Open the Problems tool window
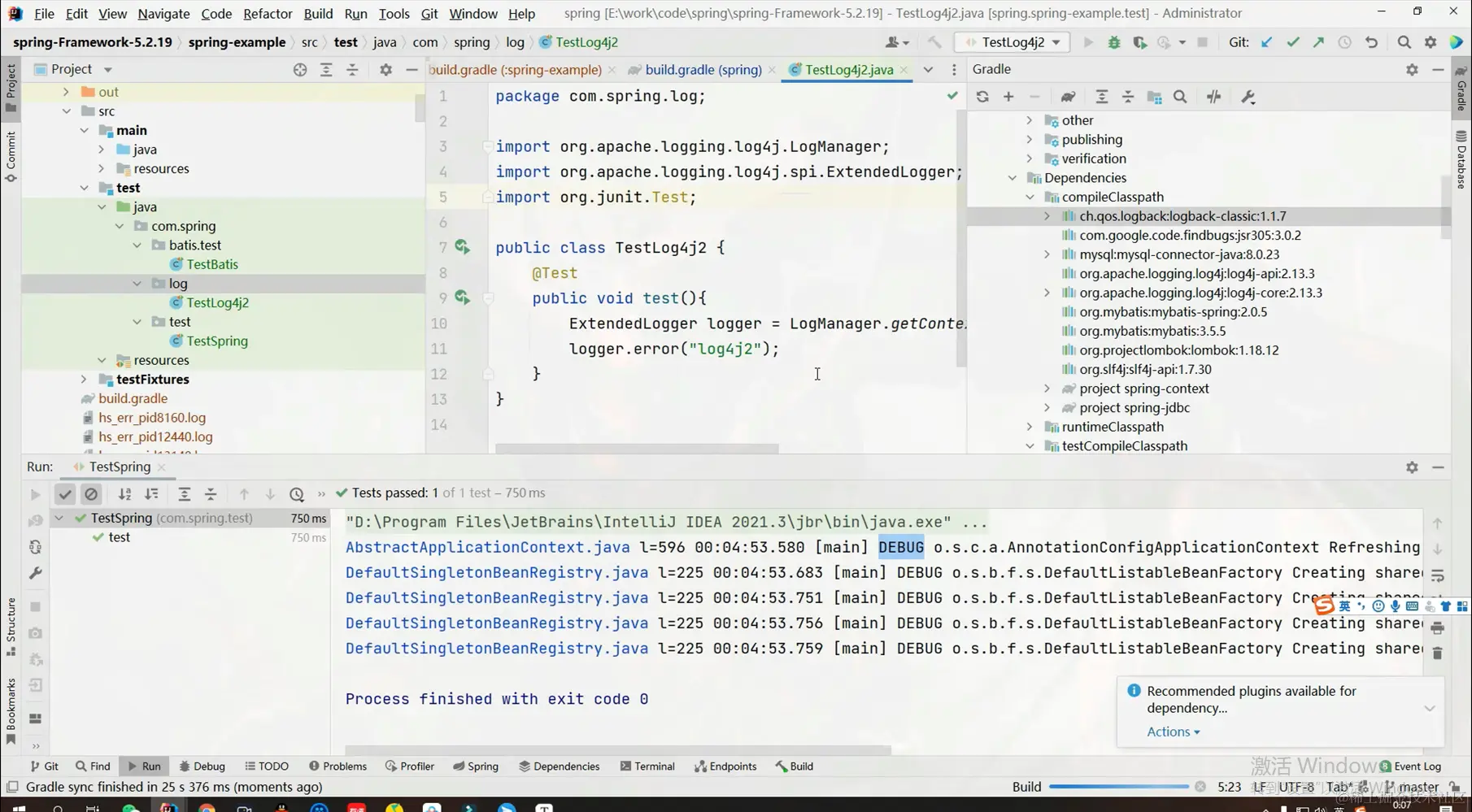The height and width of the screenshot is (812, 1472). (x=338, y=766)
